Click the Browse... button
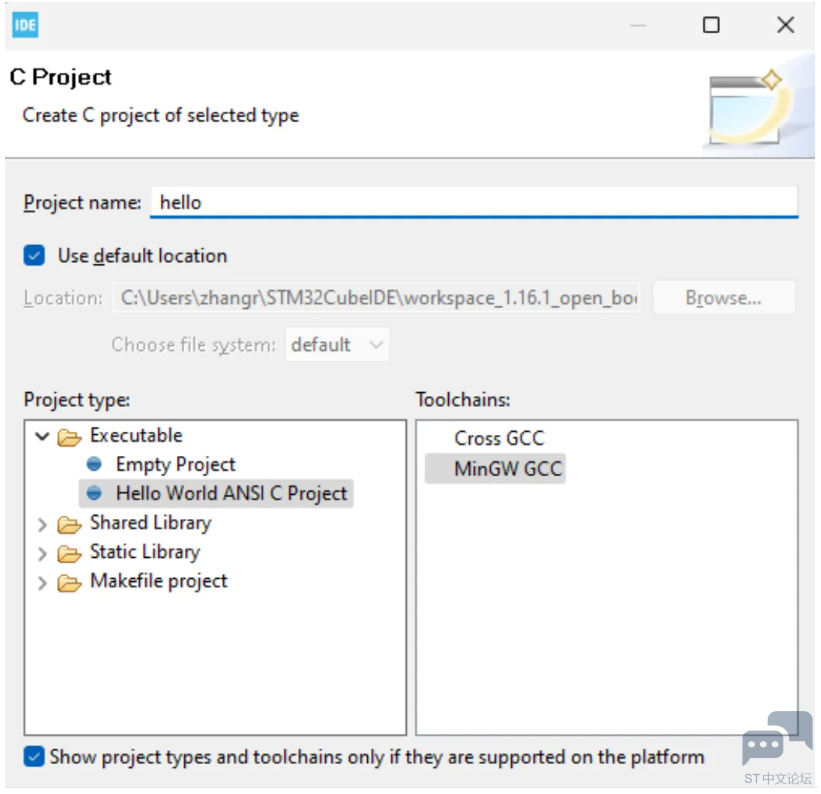 723,298
